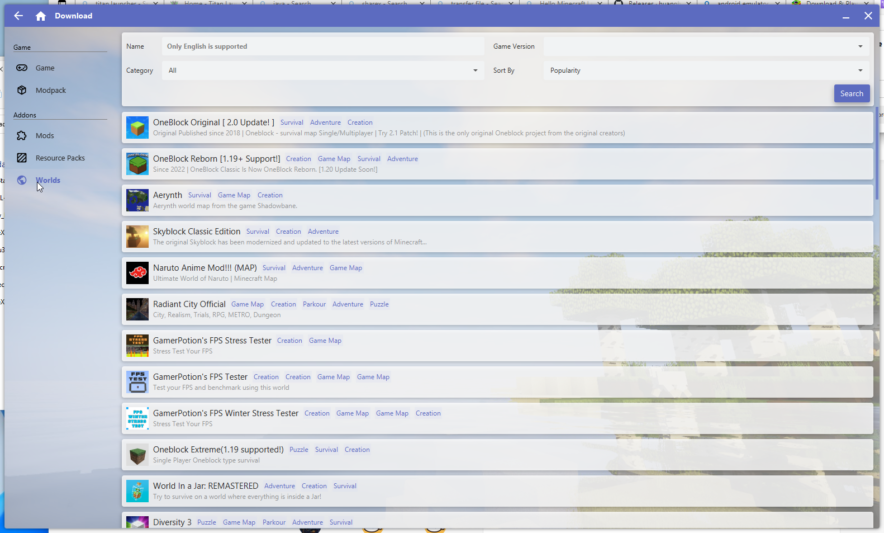Select World In a Jar: REMASTERED
Viewport: 884px width, 533px height.
pyautogui.click(x=205, y=486)
